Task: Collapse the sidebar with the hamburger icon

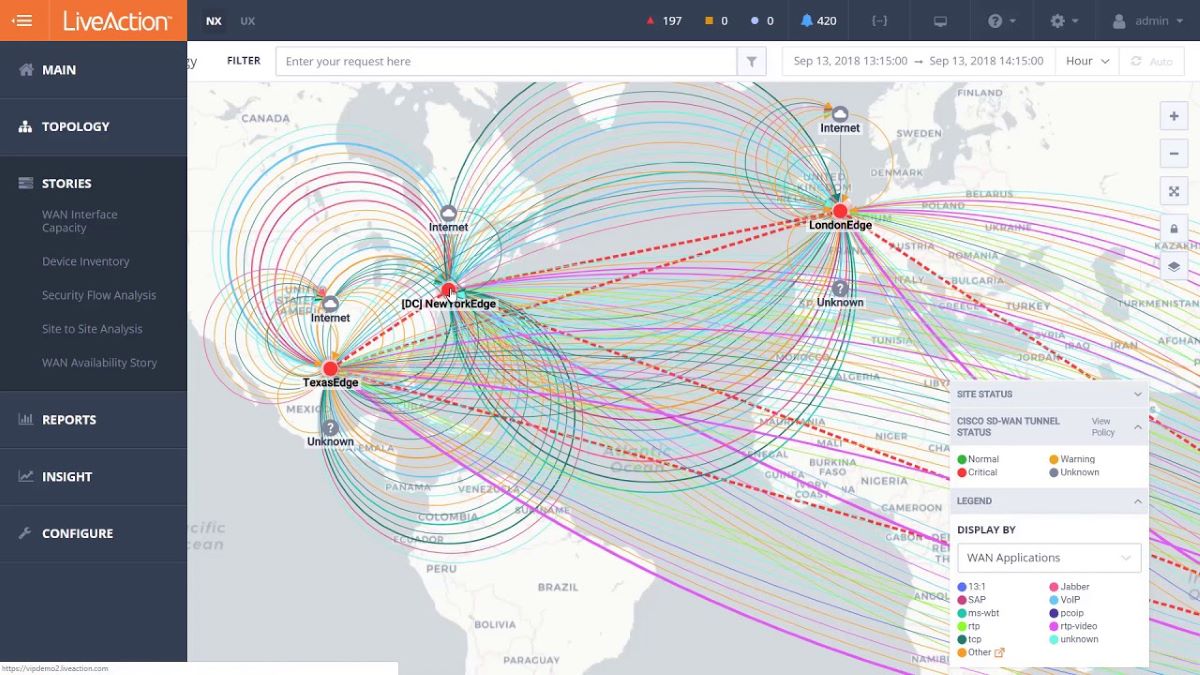Action: click(23, 20)
